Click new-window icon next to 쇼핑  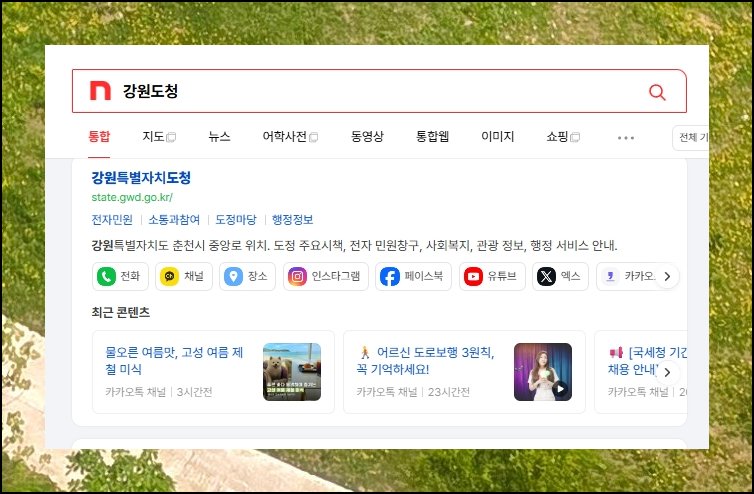(575, 138)
